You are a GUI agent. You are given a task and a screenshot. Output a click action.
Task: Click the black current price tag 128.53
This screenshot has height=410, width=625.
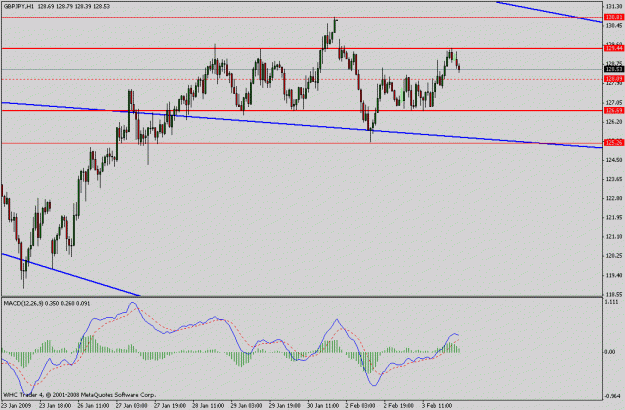614,69
